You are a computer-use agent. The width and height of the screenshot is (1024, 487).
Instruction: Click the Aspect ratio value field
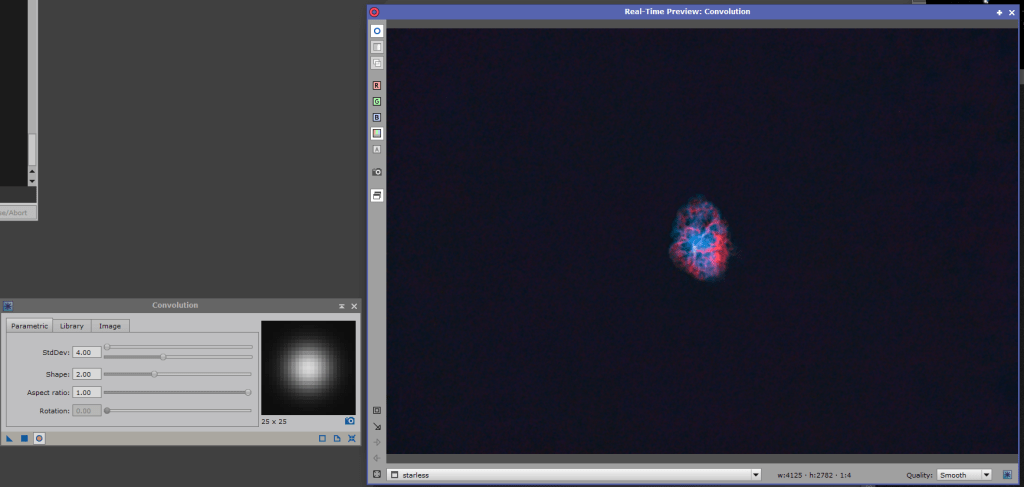86,392
